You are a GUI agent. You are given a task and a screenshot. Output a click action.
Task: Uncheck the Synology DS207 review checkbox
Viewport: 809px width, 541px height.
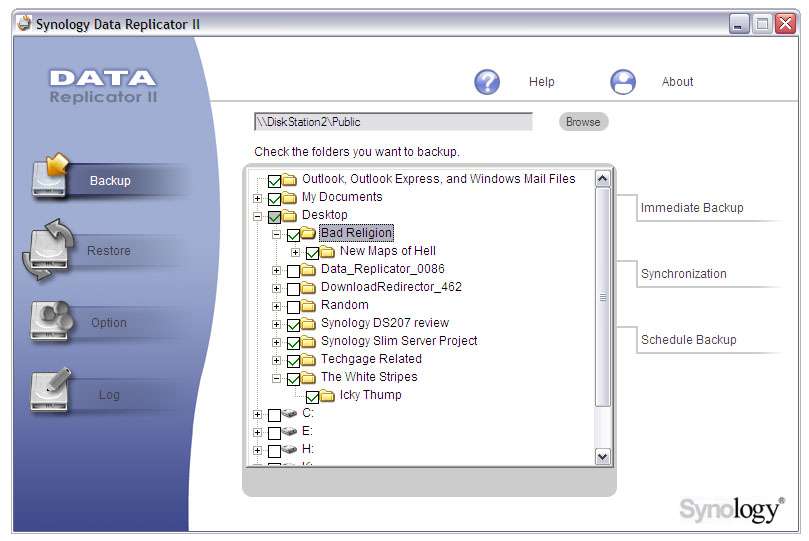pyautogui.click(x=293, y=325)
